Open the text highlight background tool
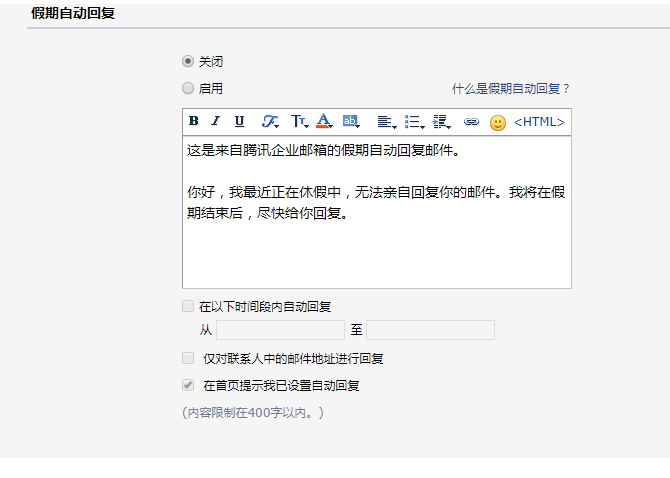This screenshot has height=478, width=670. click(x=351, y=122)
